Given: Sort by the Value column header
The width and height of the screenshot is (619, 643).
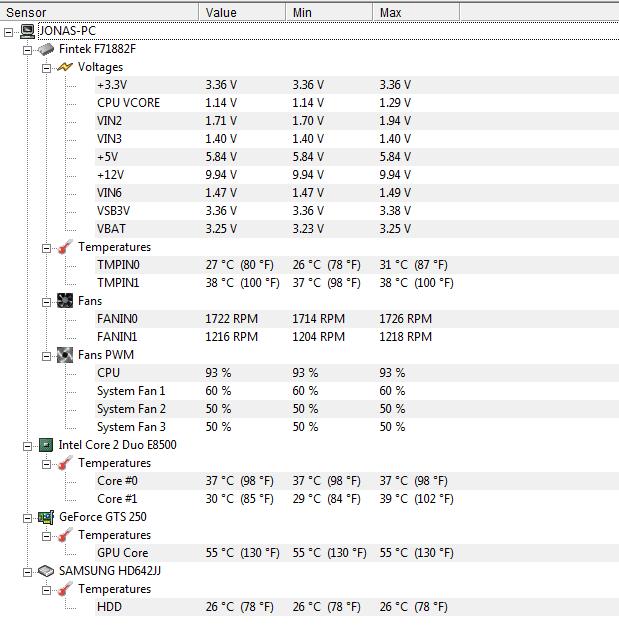Looking at the screenshot, I should (242, 12).
